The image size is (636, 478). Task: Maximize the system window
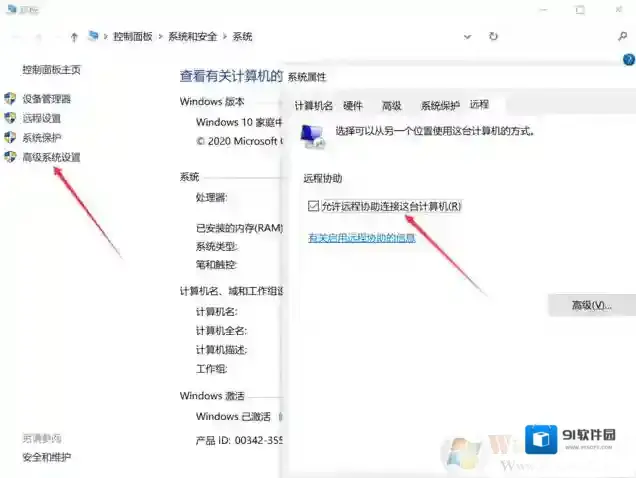click(579, 9)
